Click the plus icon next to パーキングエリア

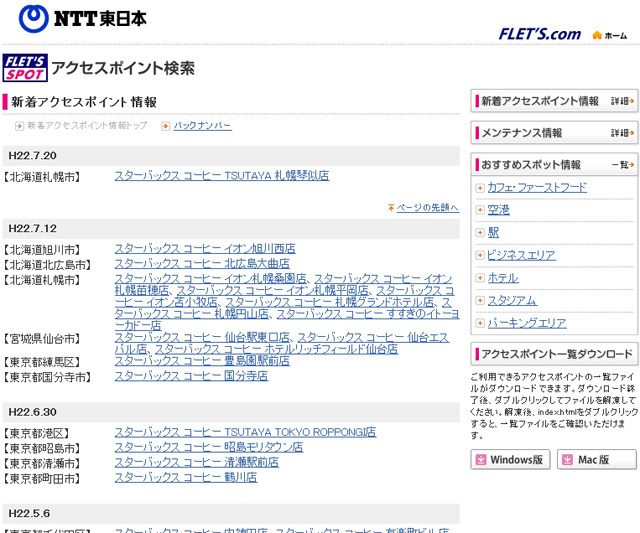(480, 323)
